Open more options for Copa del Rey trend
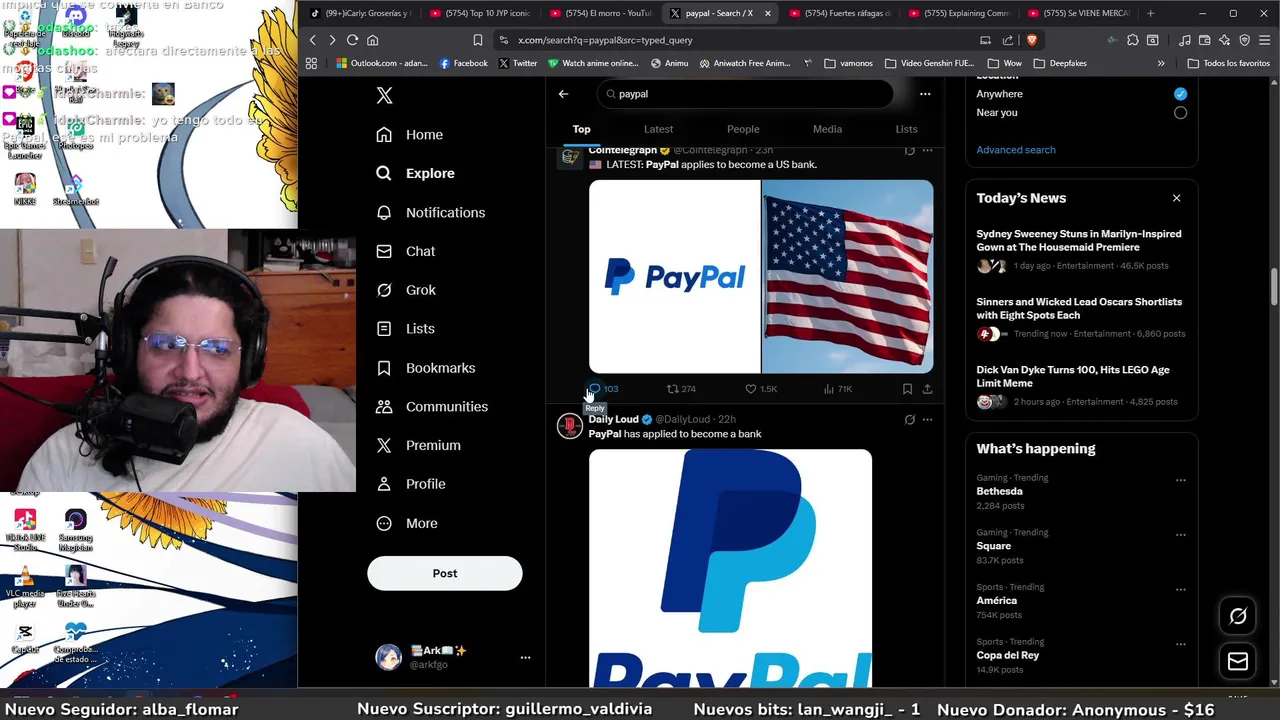 [x=1180, y=645]
